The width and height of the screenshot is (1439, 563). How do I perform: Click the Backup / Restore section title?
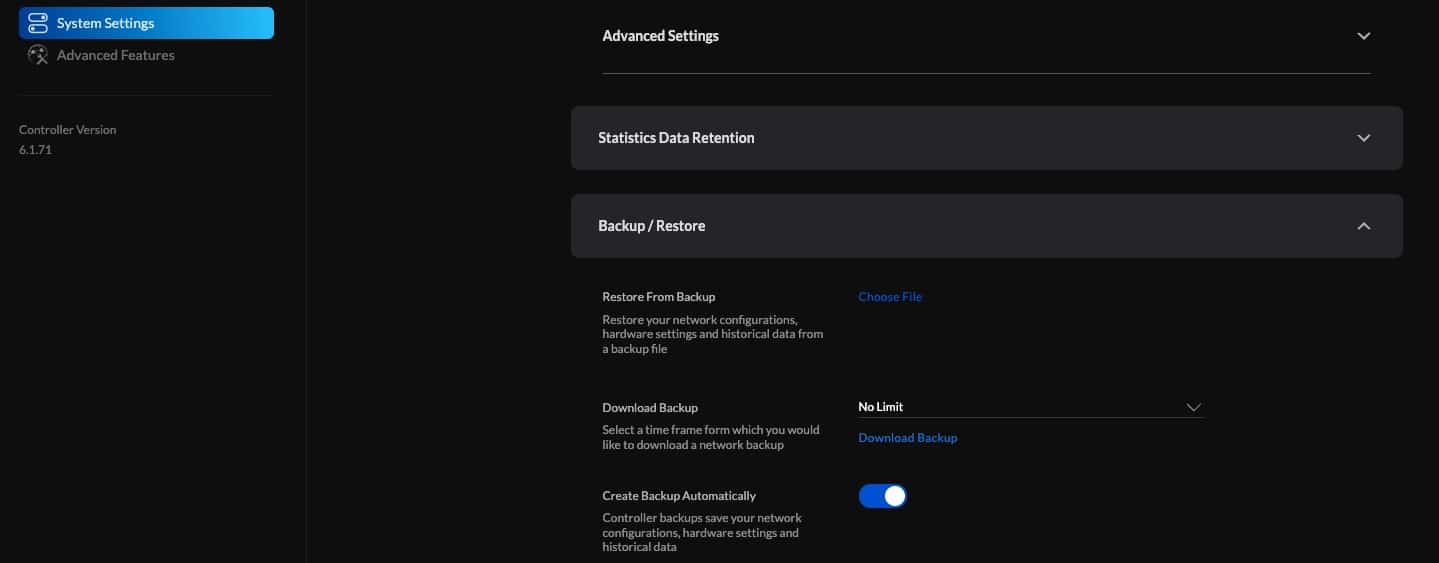click(x=651, y=226)
